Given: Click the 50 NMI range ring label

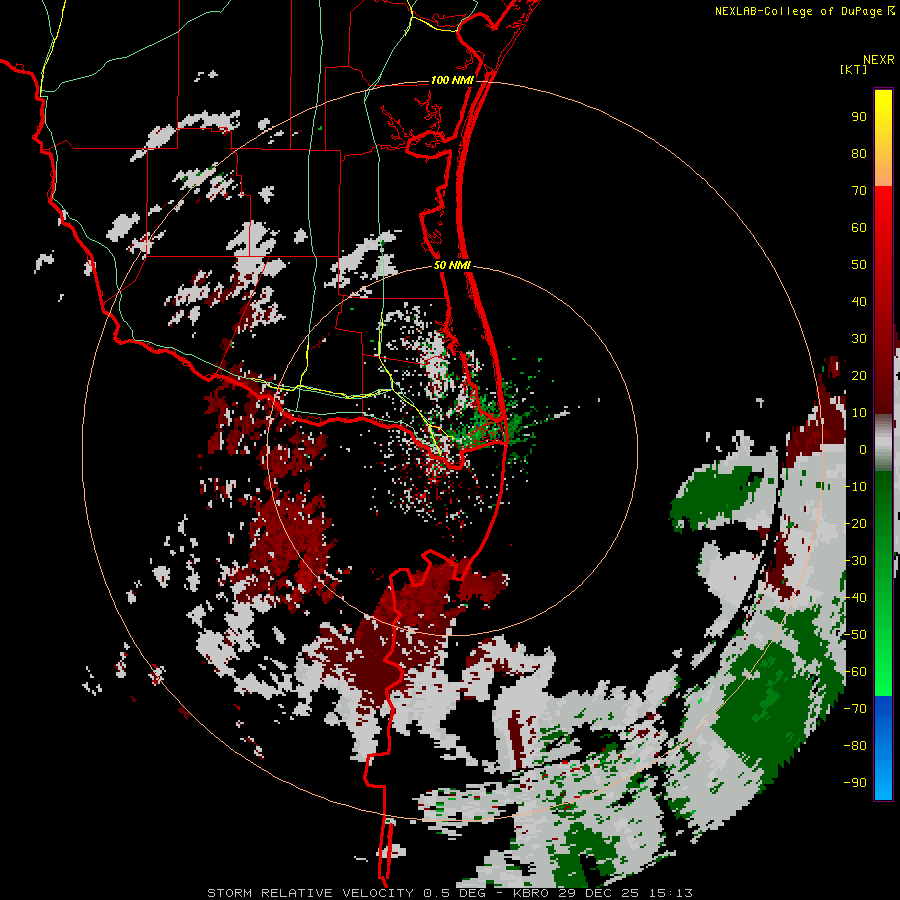Looking at the screenshot, I should 452,265.
